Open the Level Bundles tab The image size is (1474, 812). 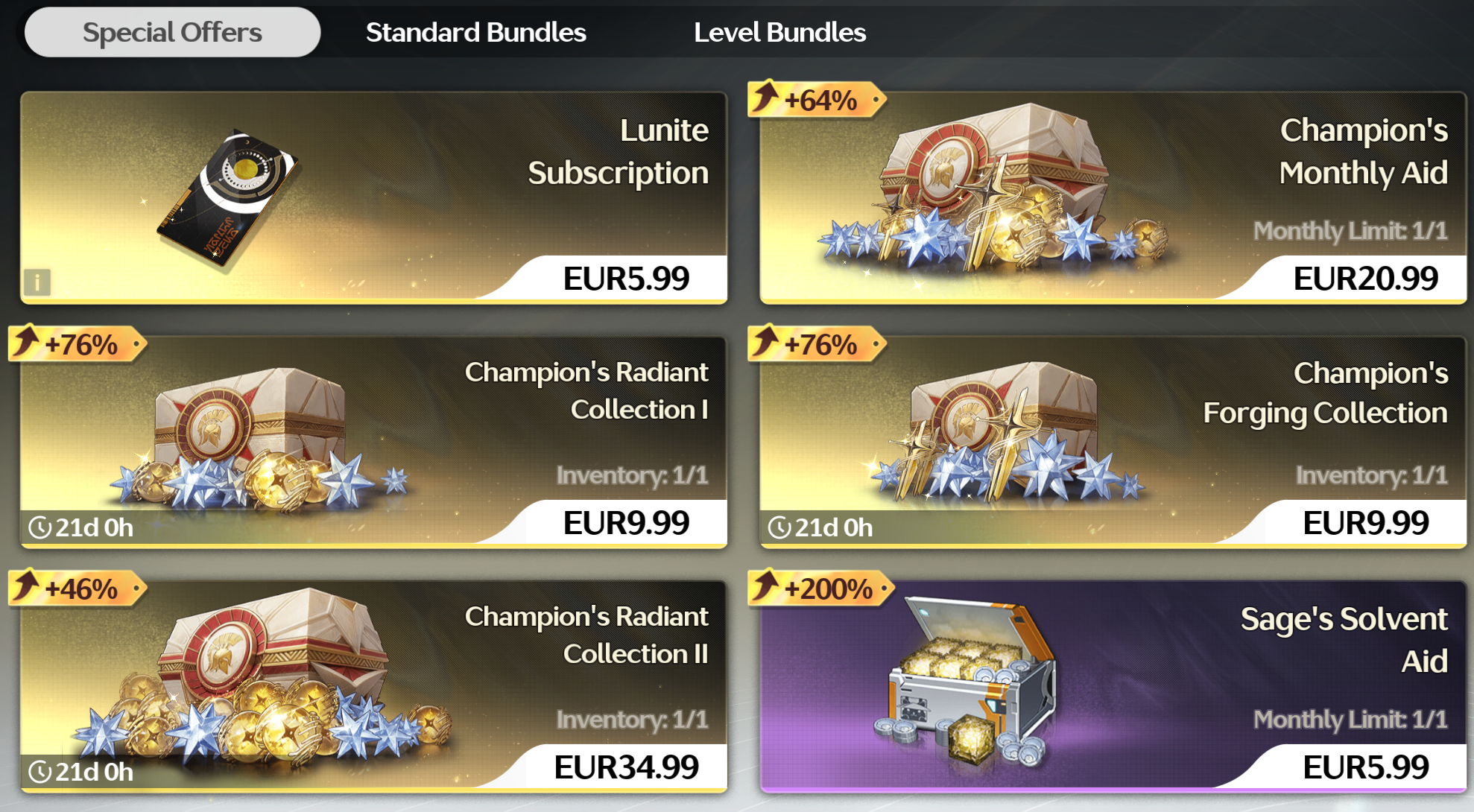[x=779, y=32]
